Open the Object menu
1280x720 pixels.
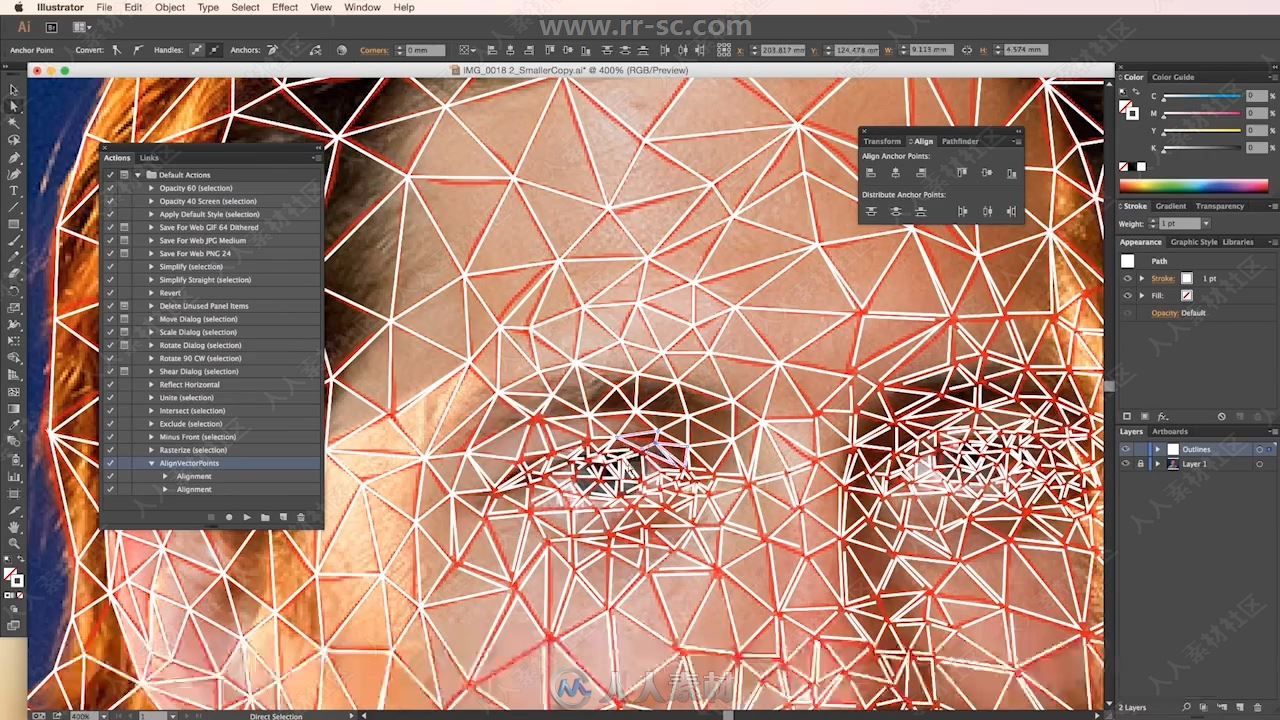tap(170, 7)
